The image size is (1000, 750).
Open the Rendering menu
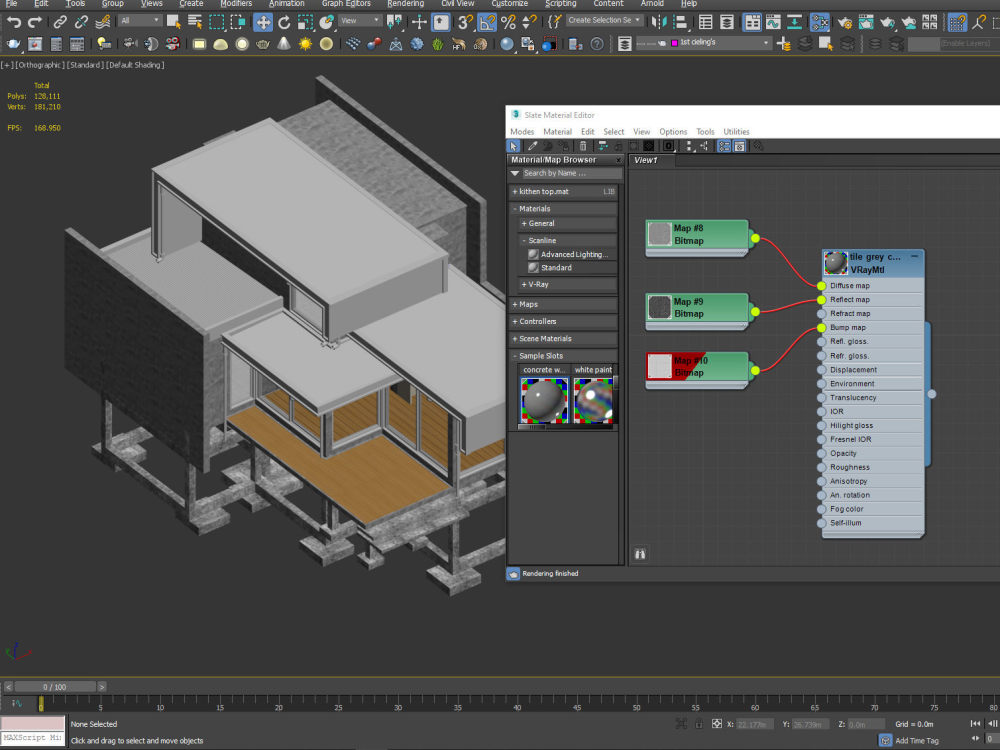click(405, 3)
